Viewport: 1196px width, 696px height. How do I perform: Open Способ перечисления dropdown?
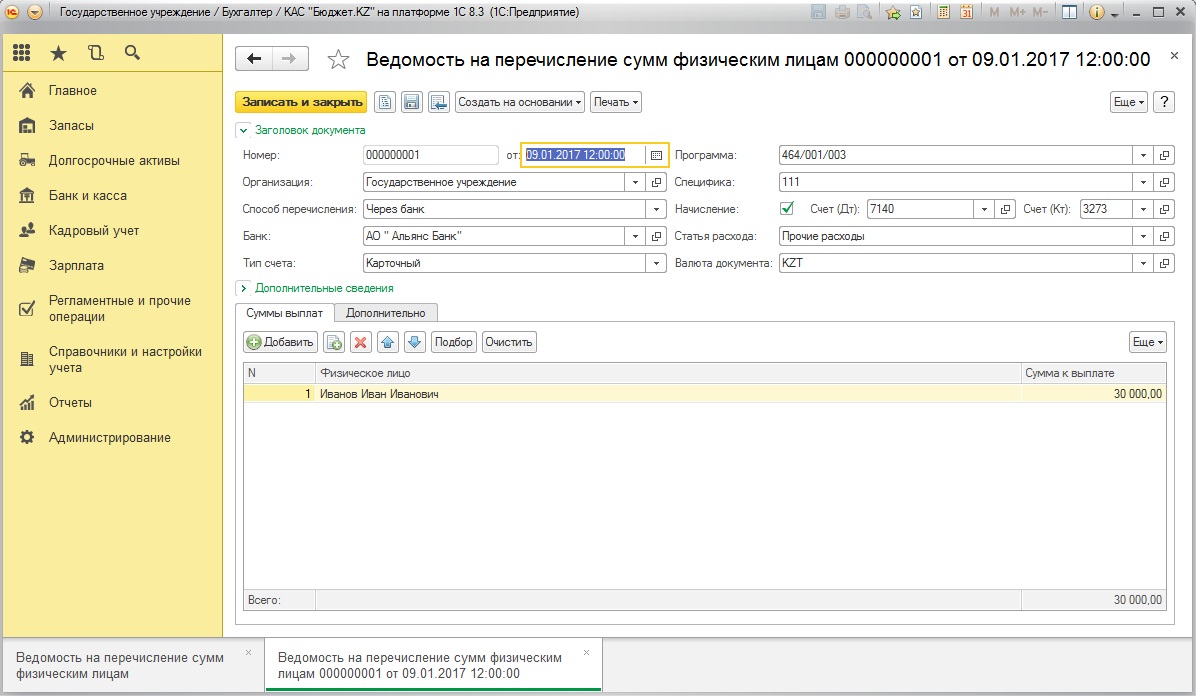(x=656, y=209)
